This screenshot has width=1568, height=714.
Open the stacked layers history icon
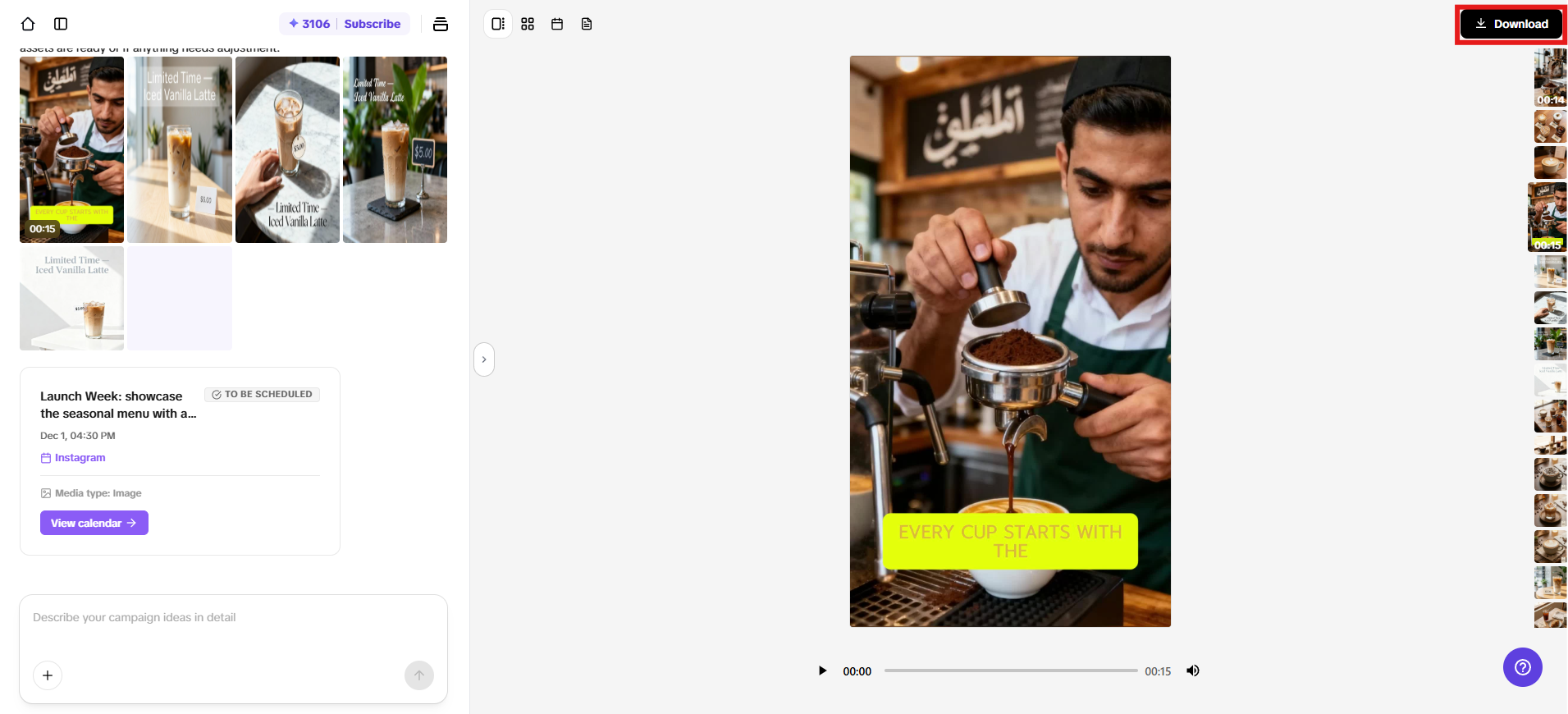[x=441, y=24]
